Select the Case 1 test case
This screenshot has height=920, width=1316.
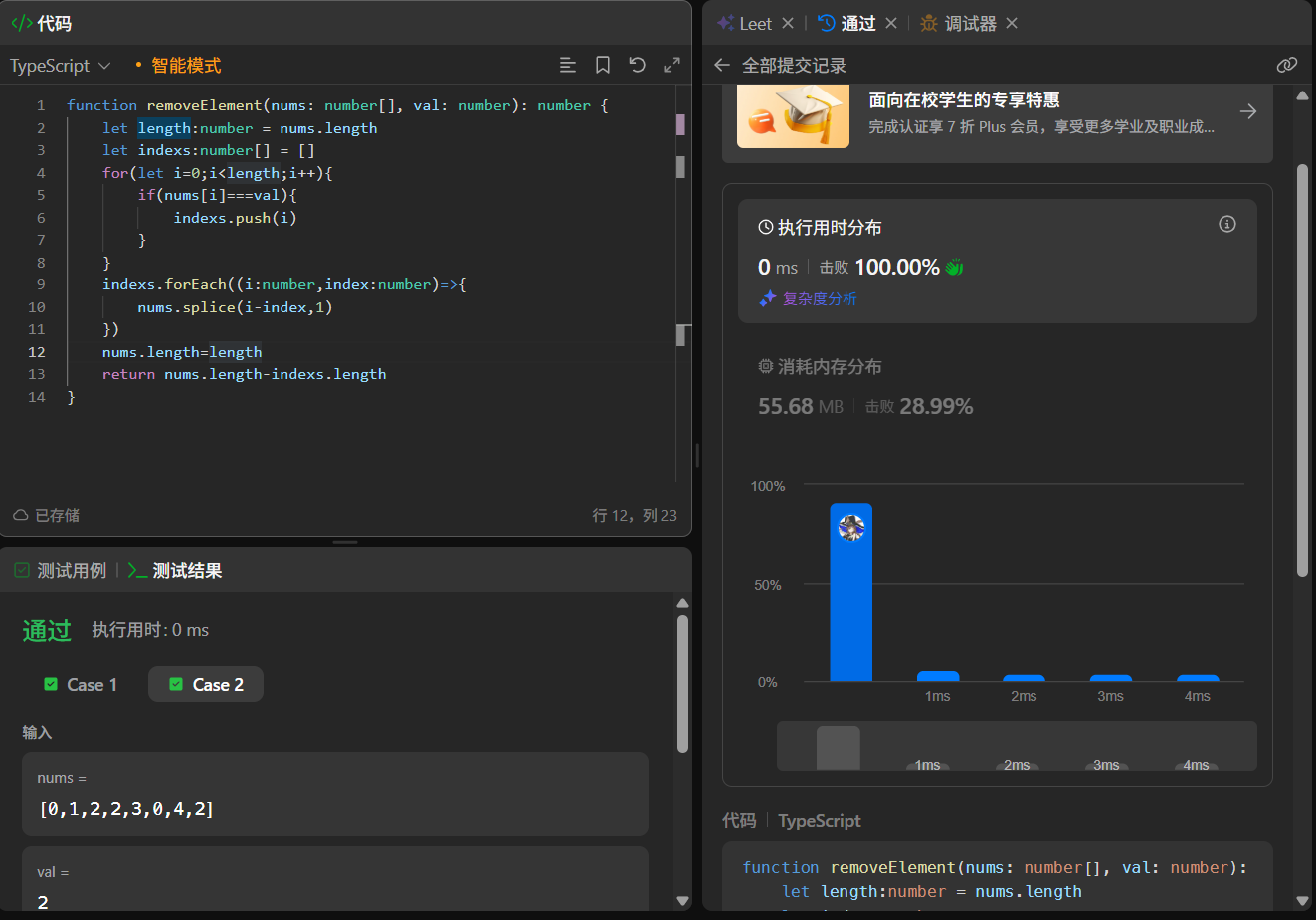[x=82, y=684]
